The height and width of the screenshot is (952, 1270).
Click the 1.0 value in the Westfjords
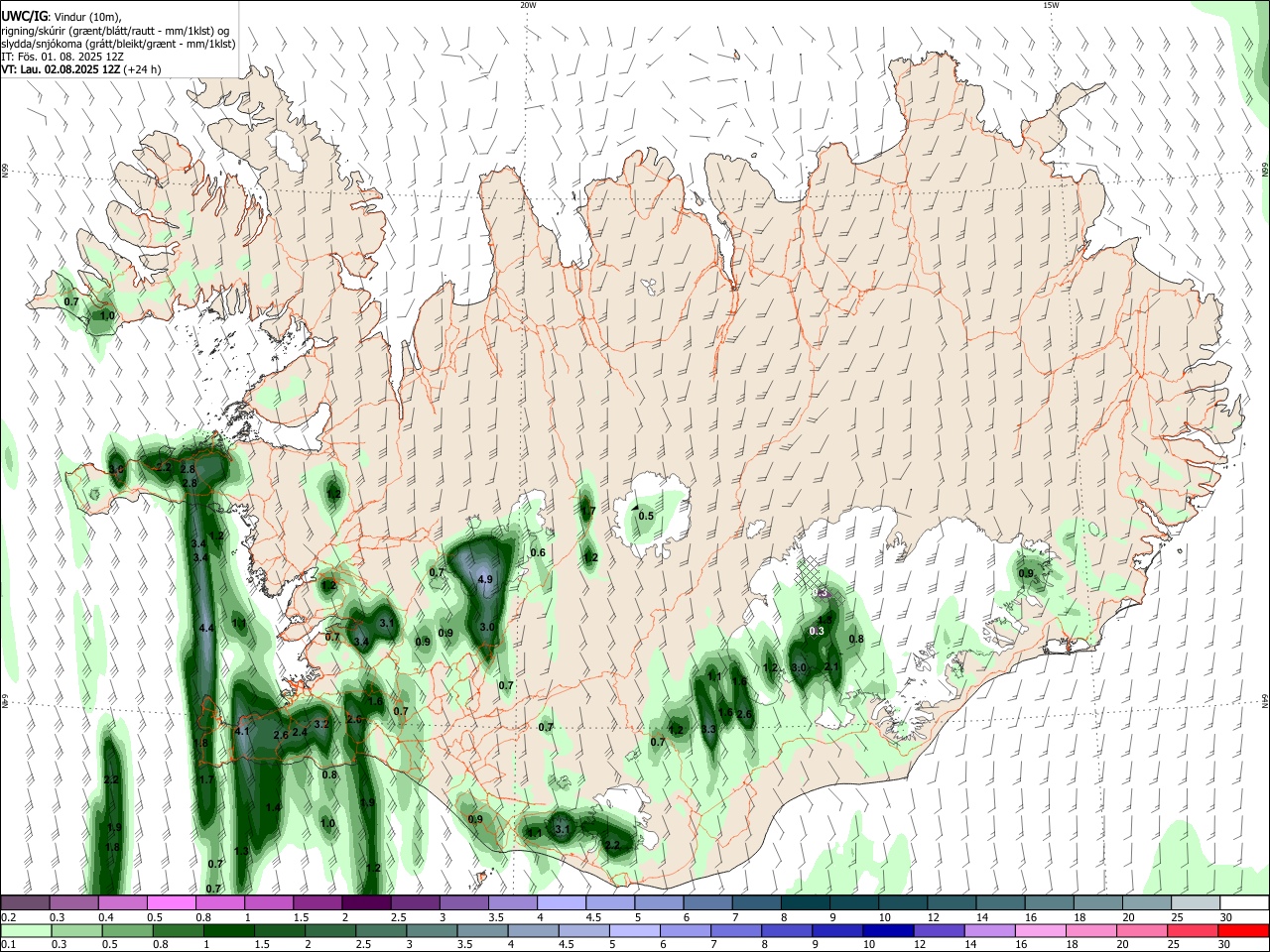[x=108, y=316]
